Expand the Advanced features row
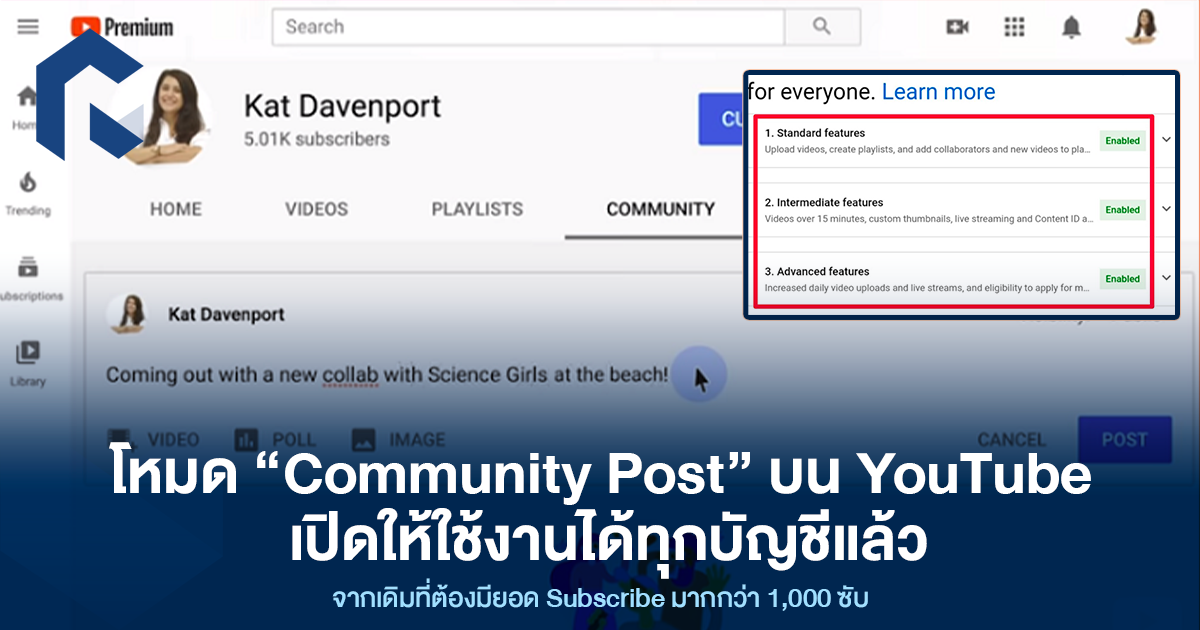The image size is (1200, 630). (1166, 278)
